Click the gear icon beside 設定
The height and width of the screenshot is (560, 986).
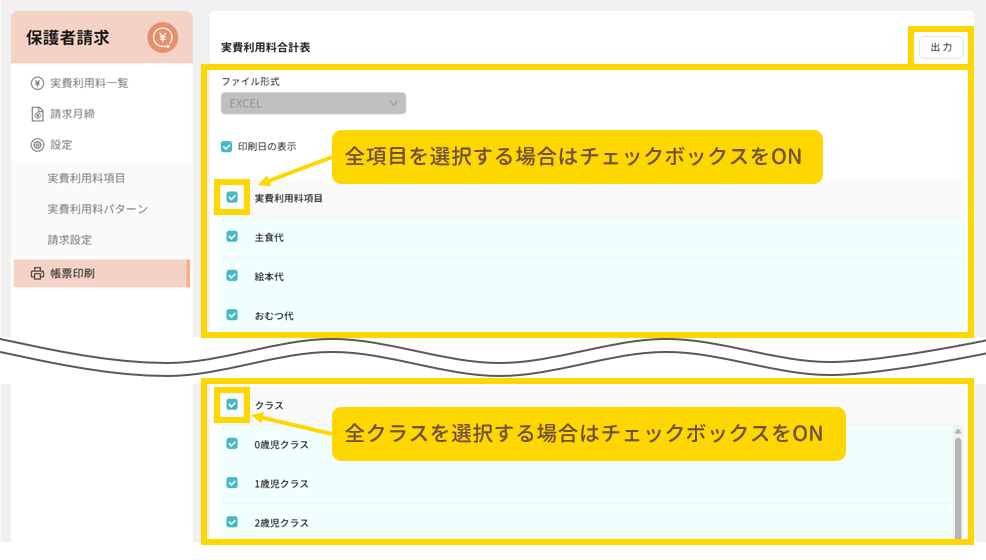coord(37,145)
